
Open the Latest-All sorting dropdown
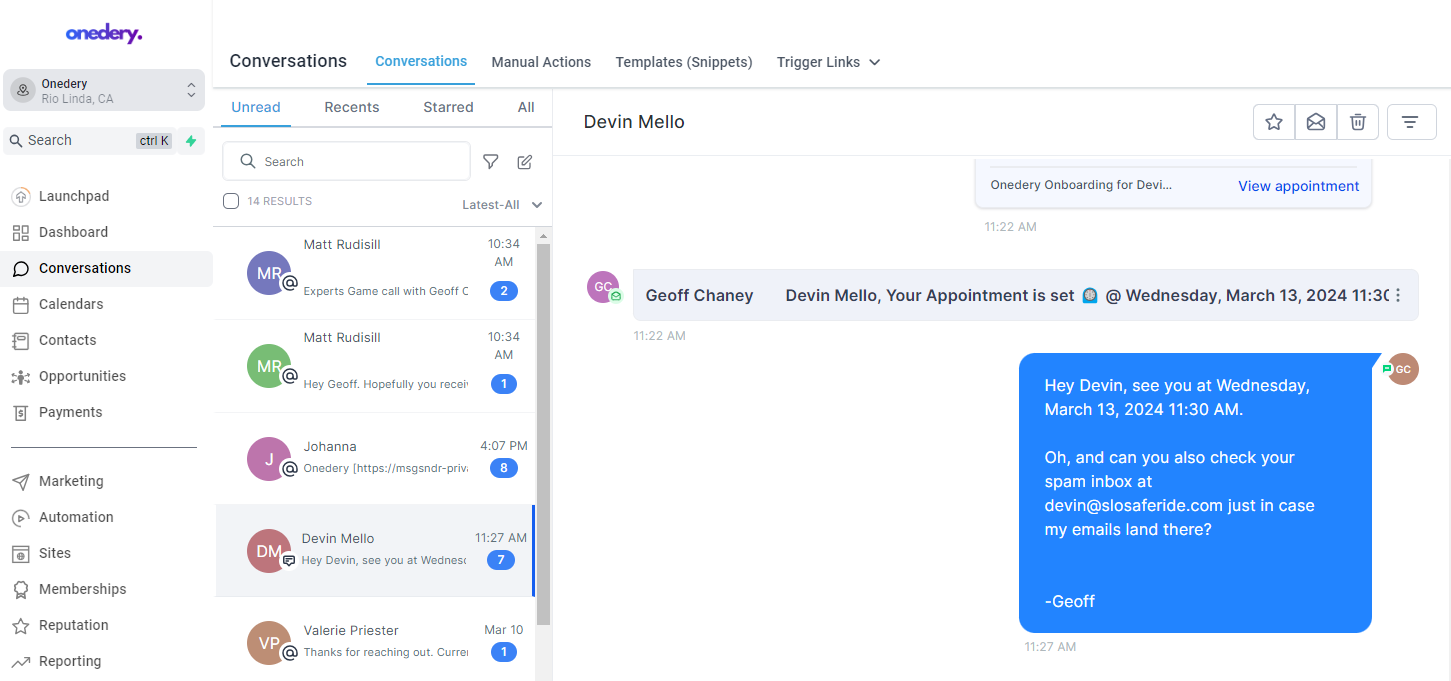coord(502,204)
